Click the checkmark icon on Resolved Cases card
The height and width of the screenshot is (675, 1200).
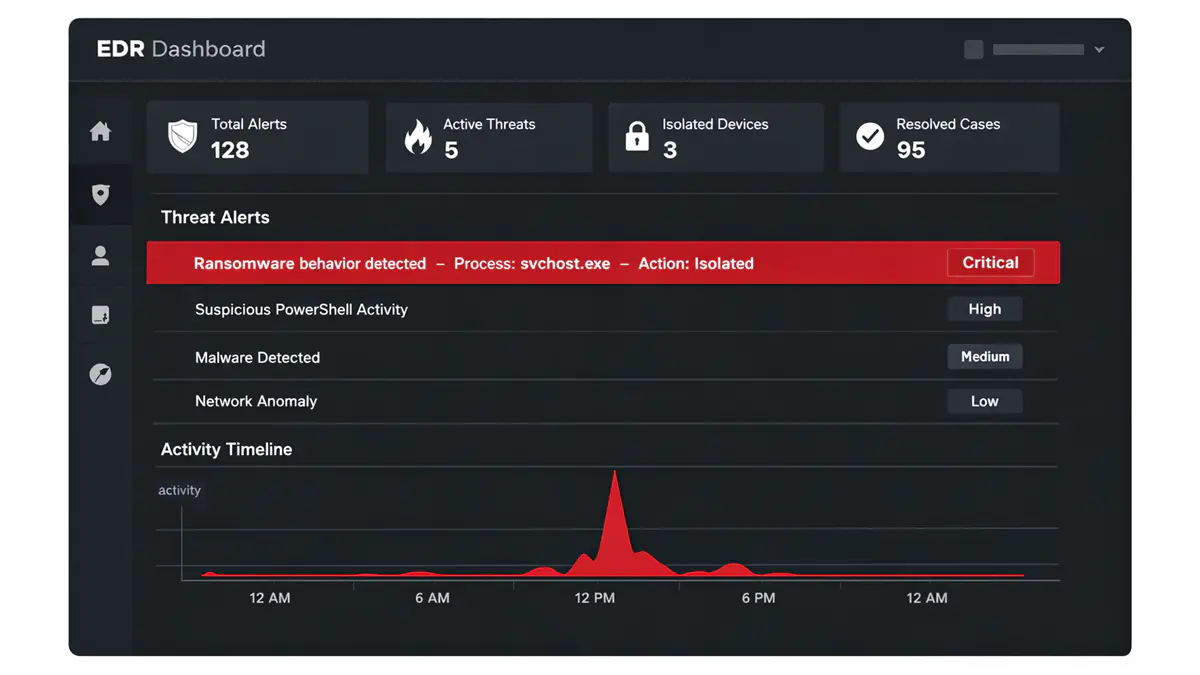point(870,136)
